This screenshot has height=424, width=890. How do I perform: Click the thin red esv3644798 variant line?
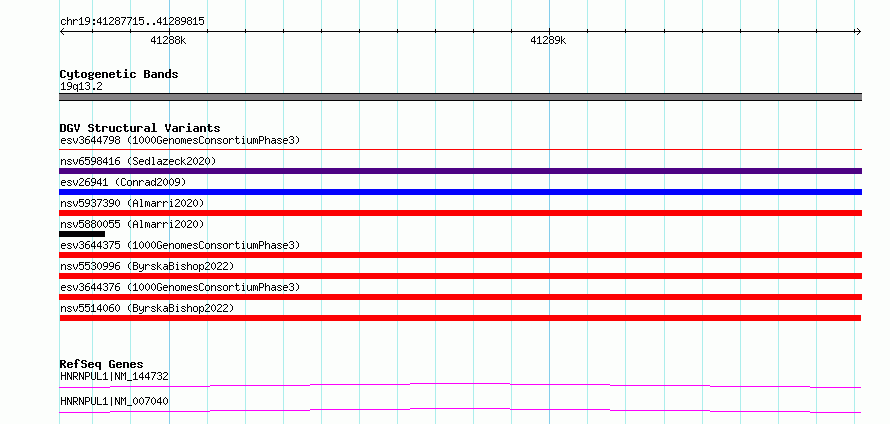[x=460, y=150]
